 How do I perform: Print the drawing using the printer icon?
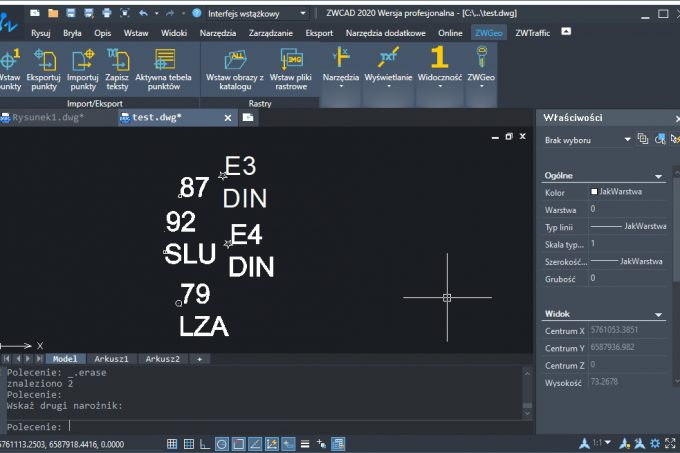(107, 13)
